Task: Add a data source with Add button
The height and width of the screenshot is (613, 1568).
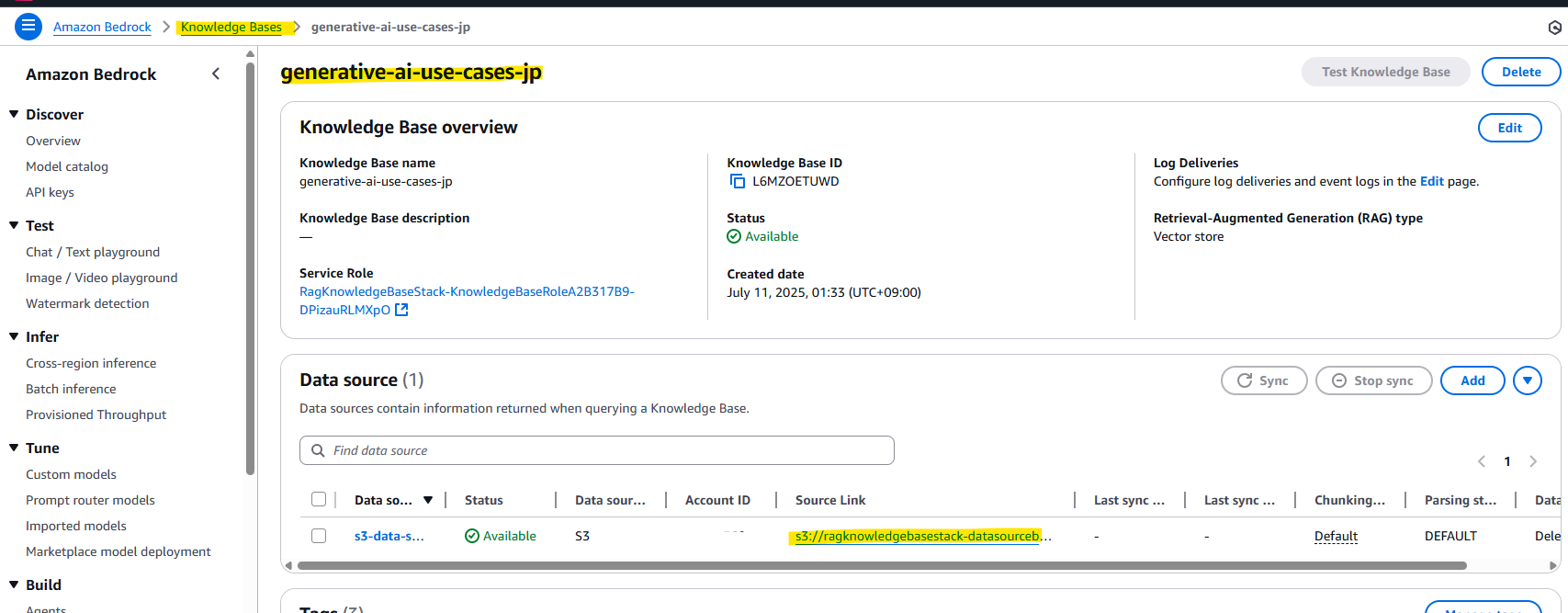Action: 1472,380
